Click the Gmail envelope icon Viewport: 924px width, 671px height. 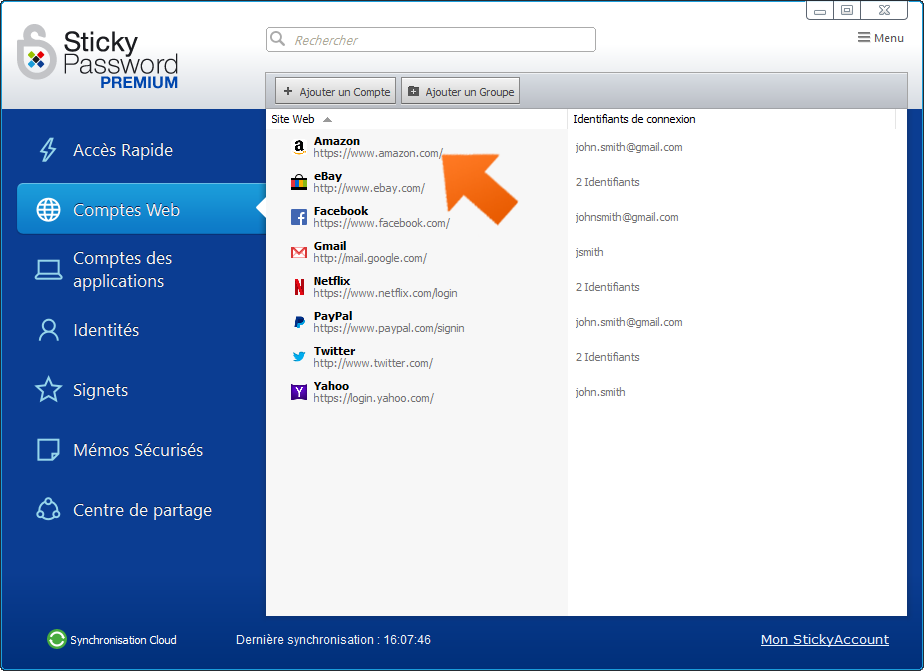tap(299, 253)
